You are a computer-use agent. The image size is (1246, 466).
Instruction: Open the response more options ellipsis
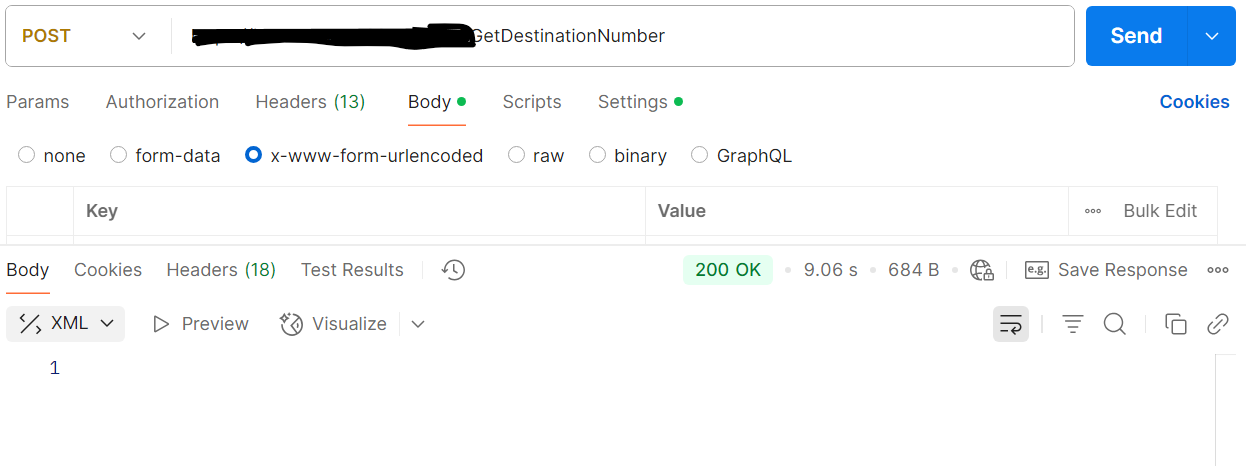pos(1218,270)
